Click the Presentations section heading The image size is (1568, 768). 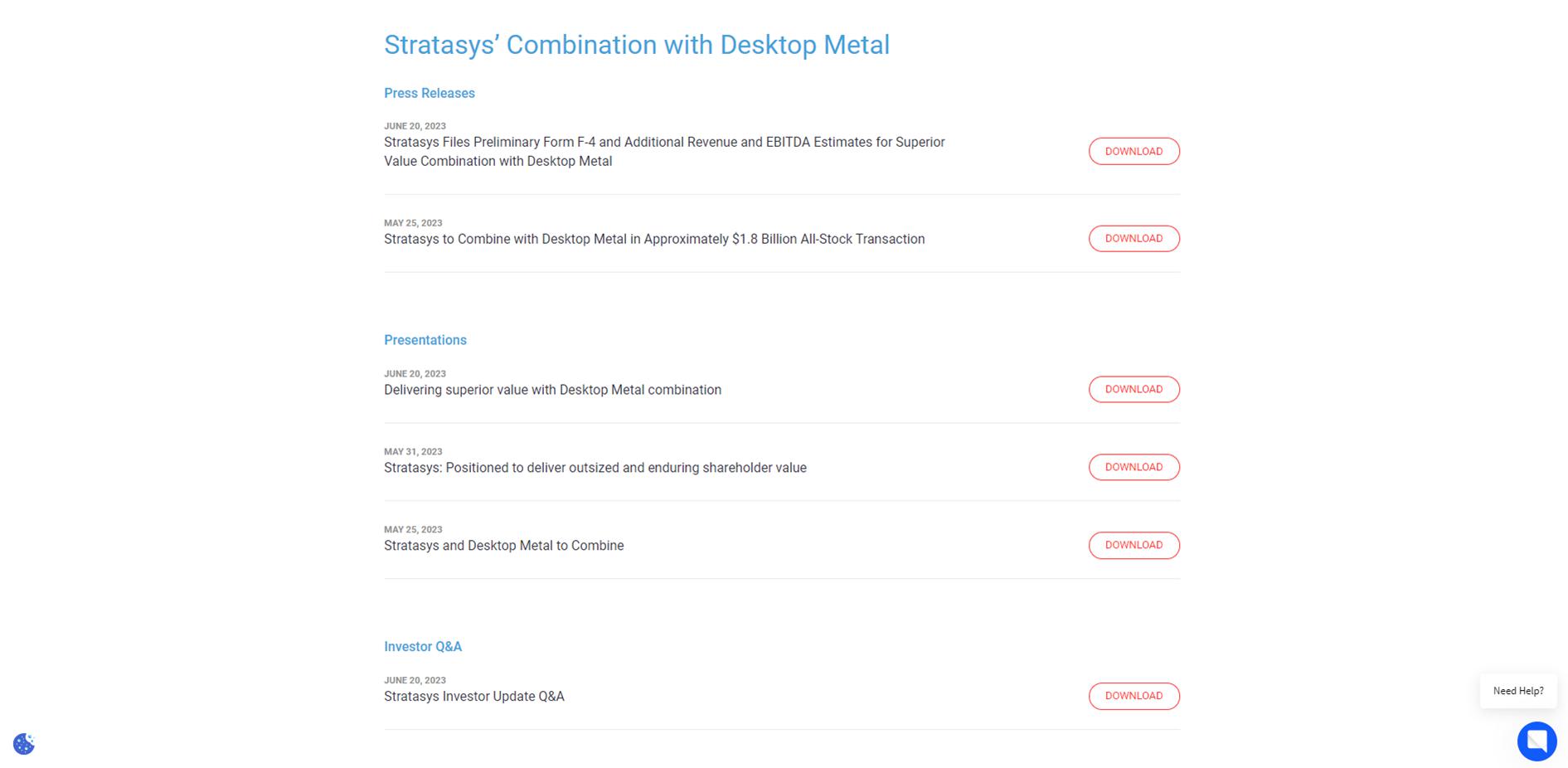pyautogui.click(x=425, y=340)
